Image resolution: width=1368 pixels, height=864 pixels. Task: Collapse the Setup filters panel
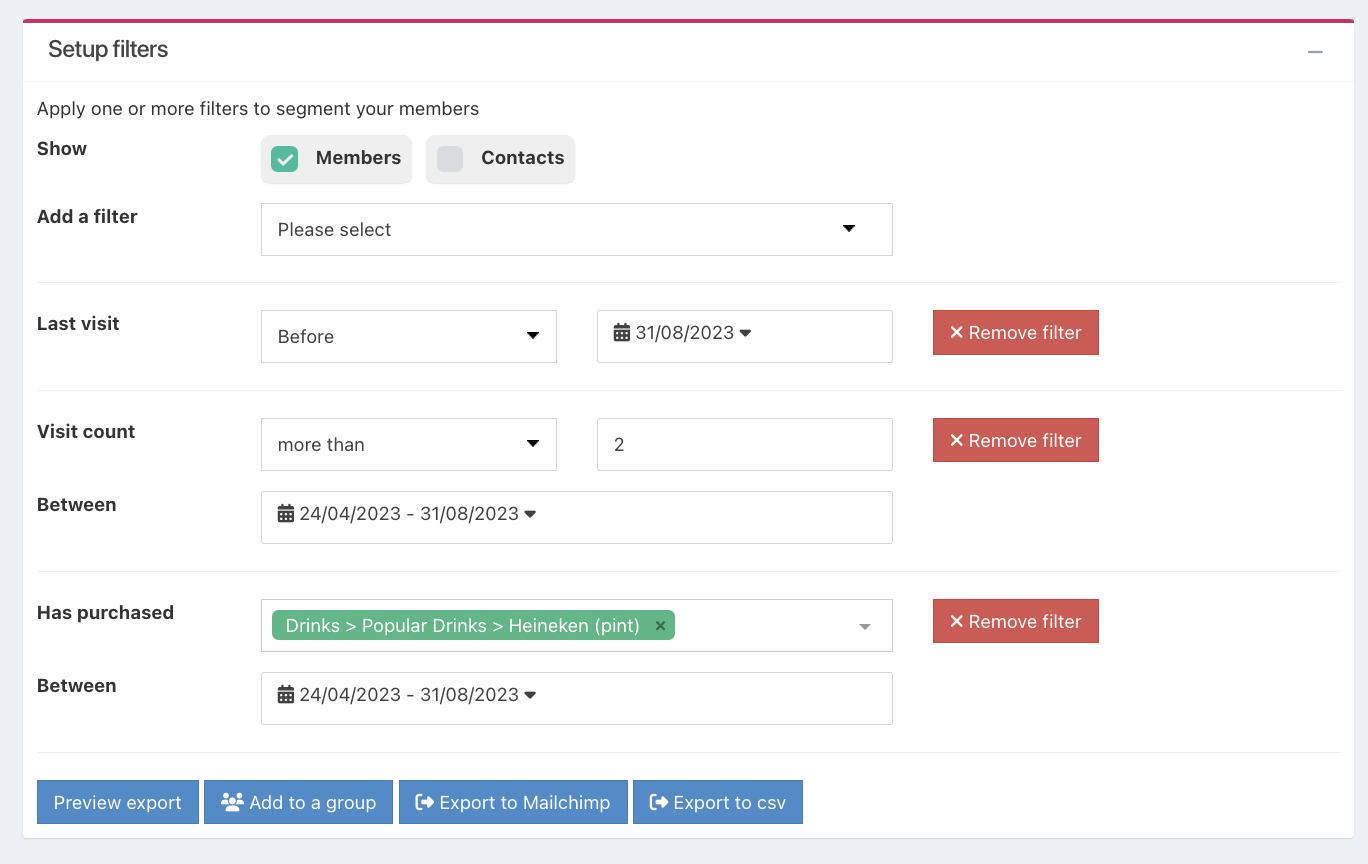pos(1315,51)
